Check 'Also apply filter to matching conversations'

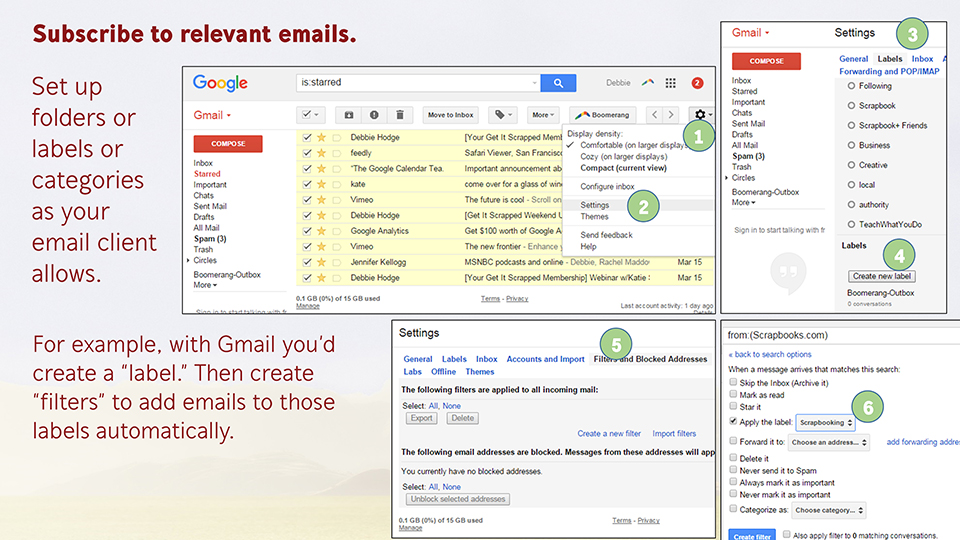[787, 534]
